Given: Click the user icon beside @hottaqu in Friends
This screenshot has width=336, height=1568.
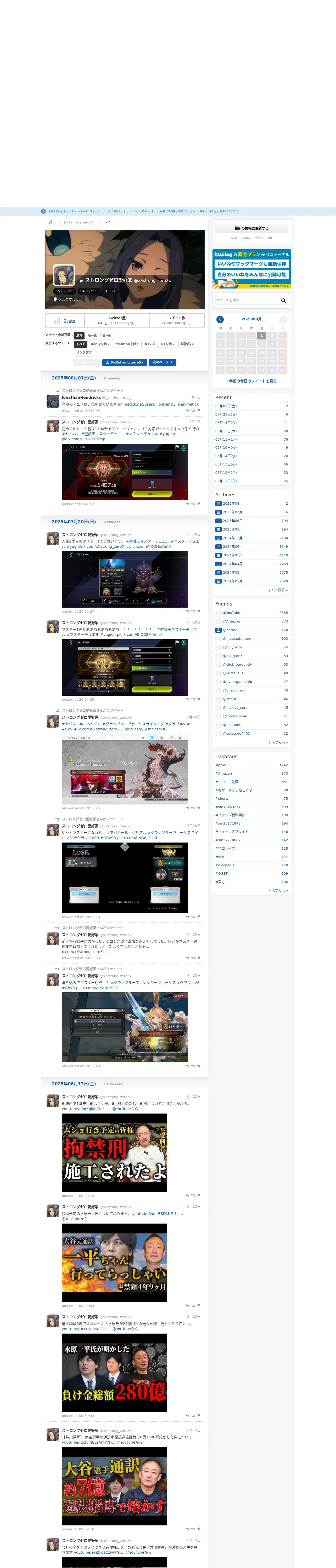Looking at the screenshot, I should (x=218, y=630).
